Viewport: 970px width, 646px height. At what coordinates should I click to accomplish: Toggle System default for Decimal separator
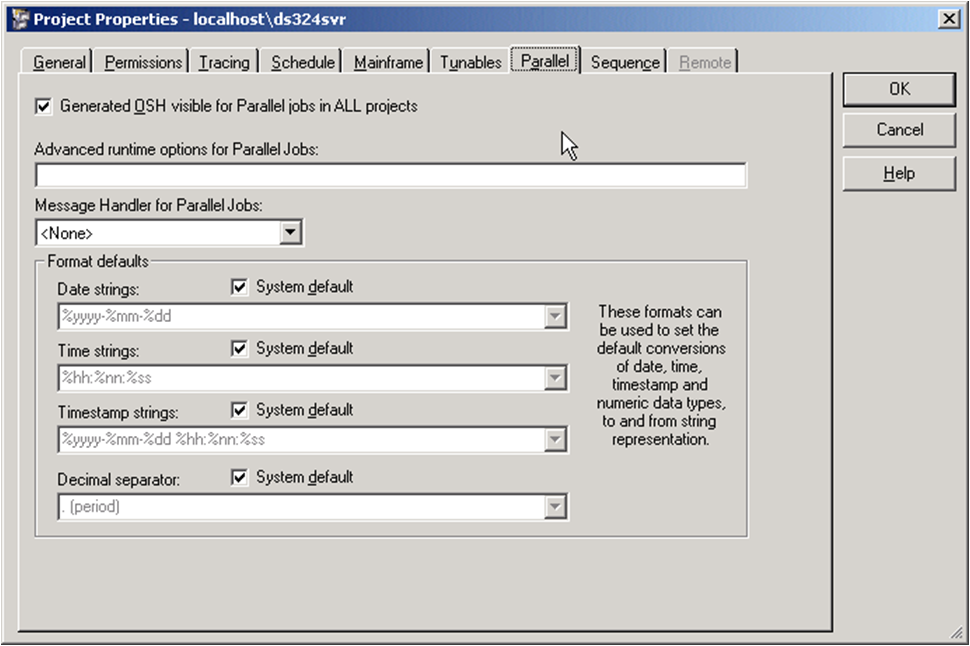(x=239, y=478)
